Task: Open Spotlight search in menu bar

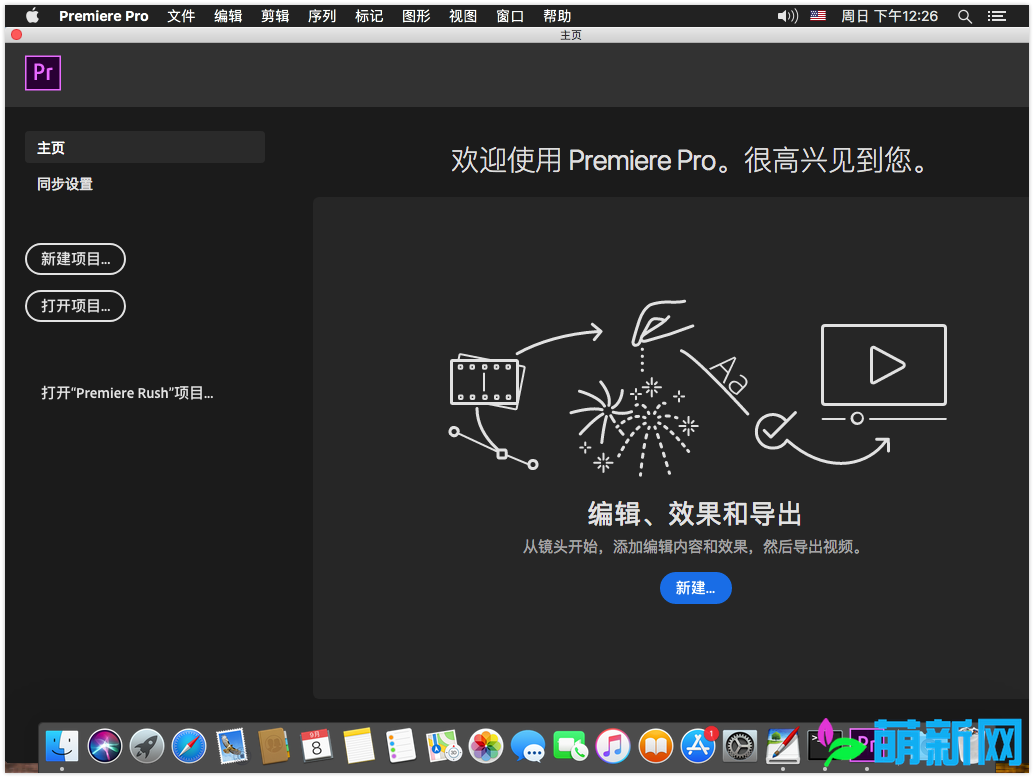Action: (965, 16)
